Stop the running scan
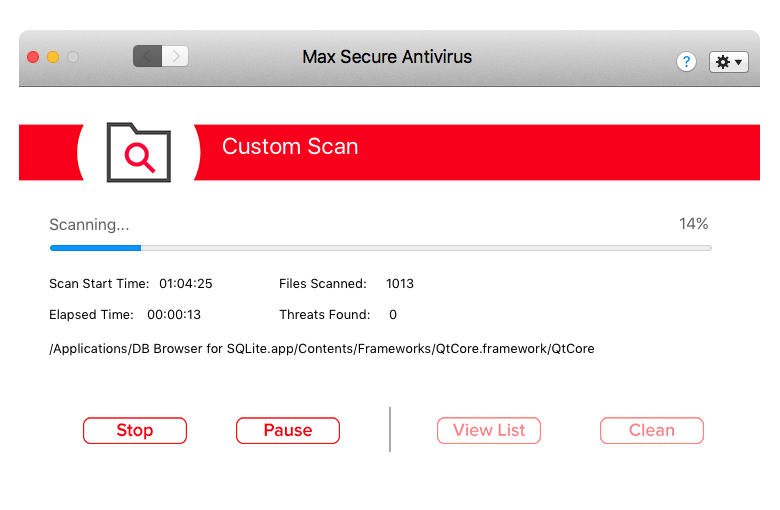Image resolution: width=780 pixels, height=510 pixels. [x=135, y=430]
